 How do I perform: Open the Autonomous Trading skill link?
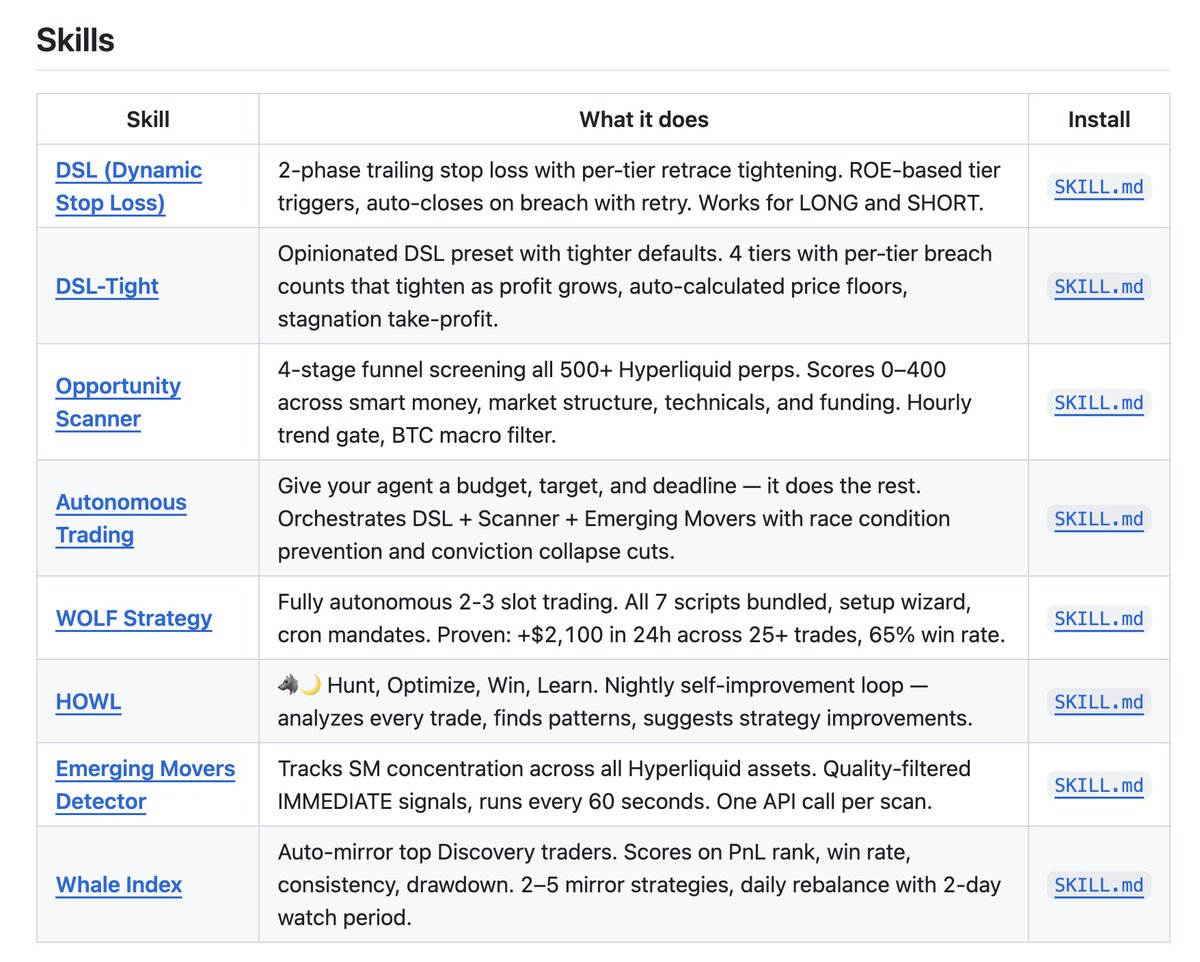coord(121,518)
